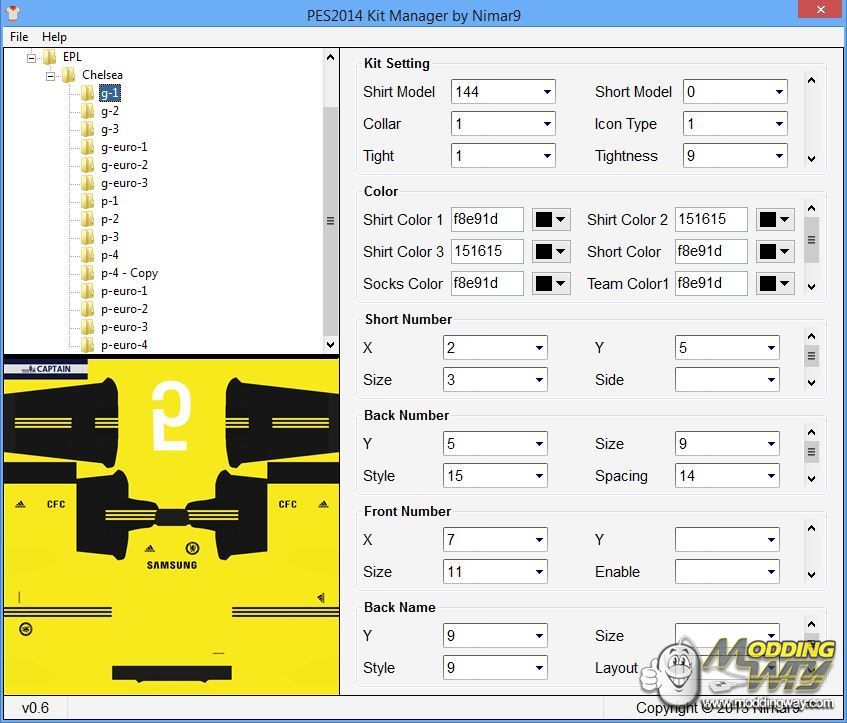
Task: Open the Shirt Color 1 swatch picker
Action: pos(551,220)
